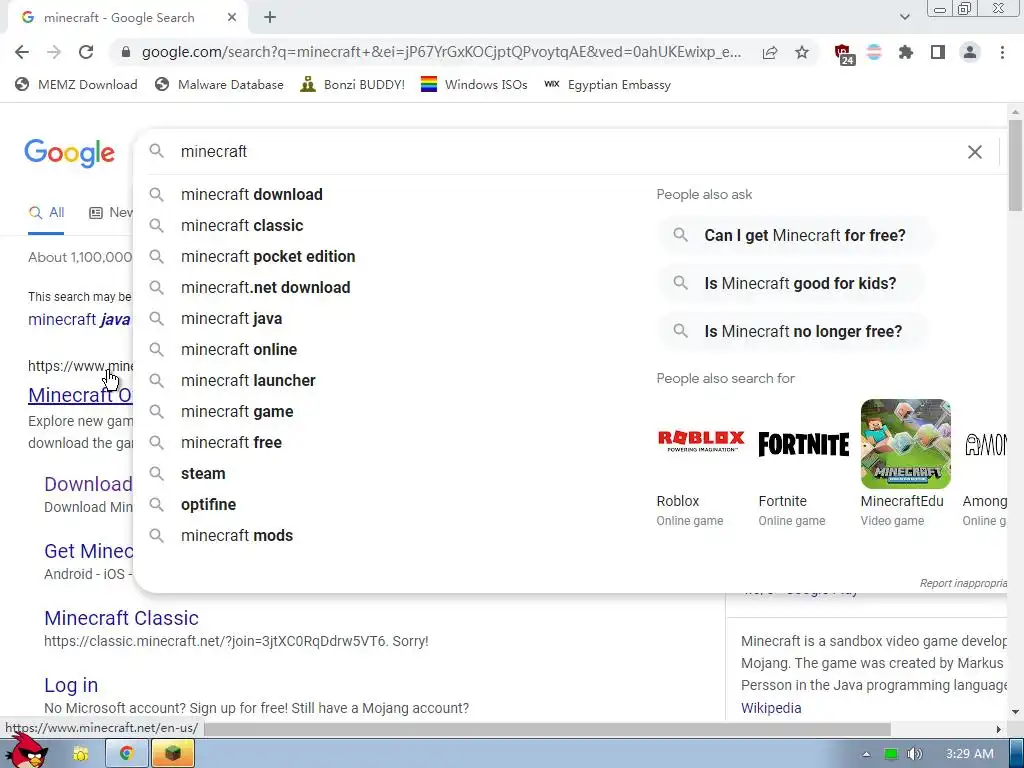Click the Google logo
The height and width of the screenshot is (768, 1024).
coord(69,153)
